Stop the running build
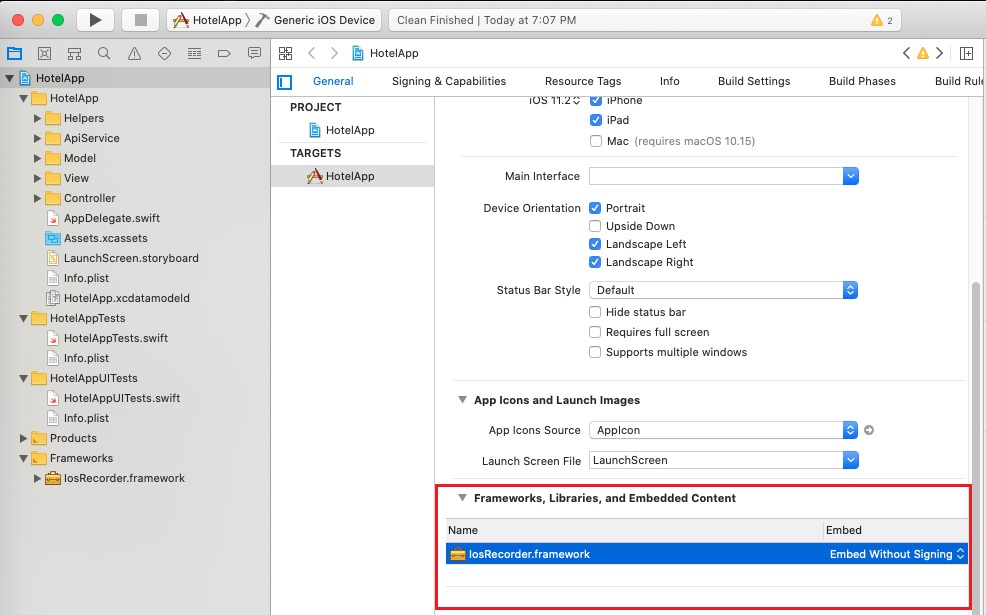986x615 pixels. 141,20
